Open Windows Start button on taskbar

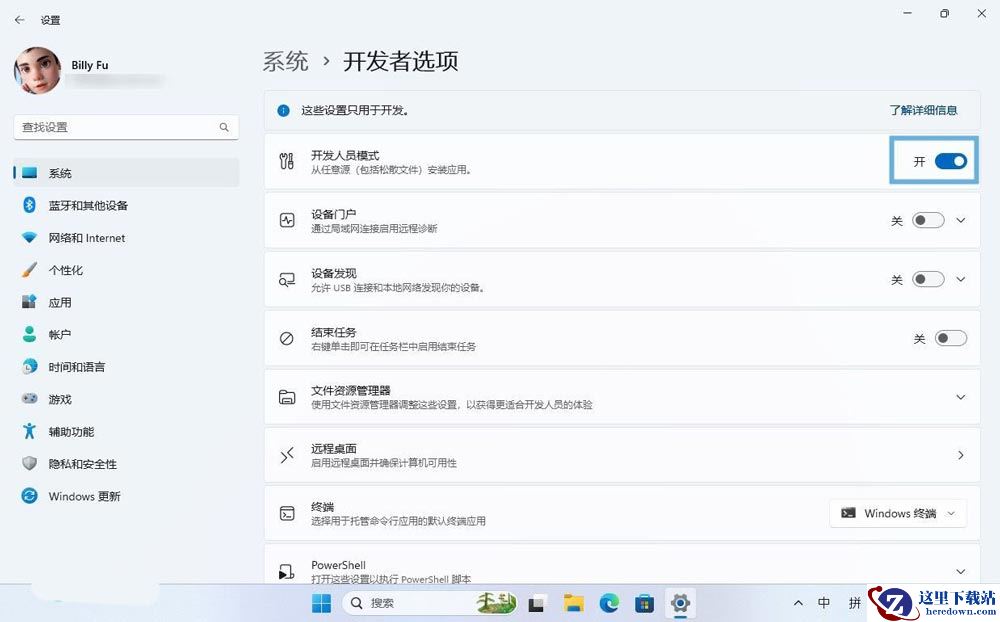[321, 603]
